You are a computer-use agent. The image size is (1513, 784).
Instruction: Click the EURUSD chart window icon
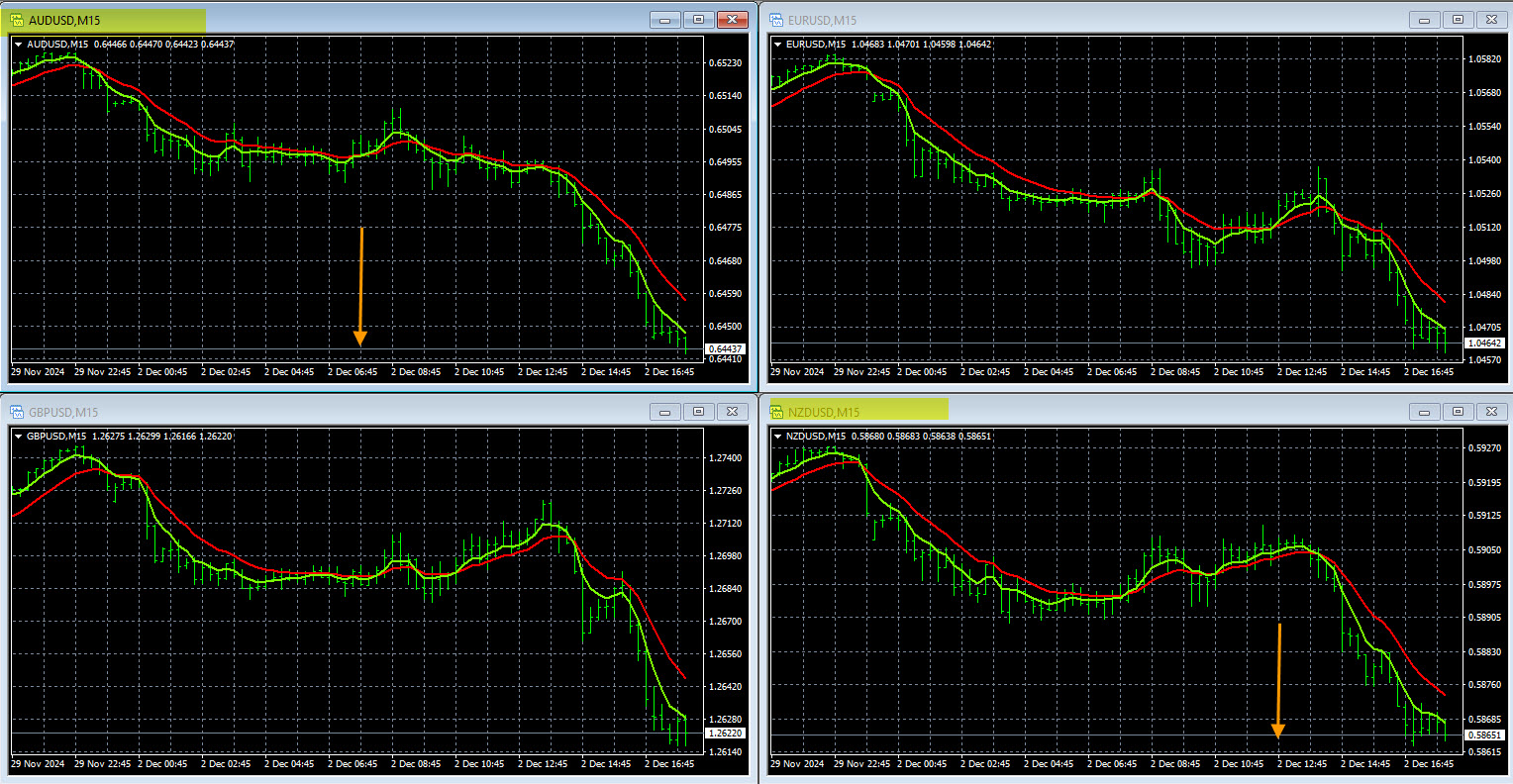click(777, 20)
